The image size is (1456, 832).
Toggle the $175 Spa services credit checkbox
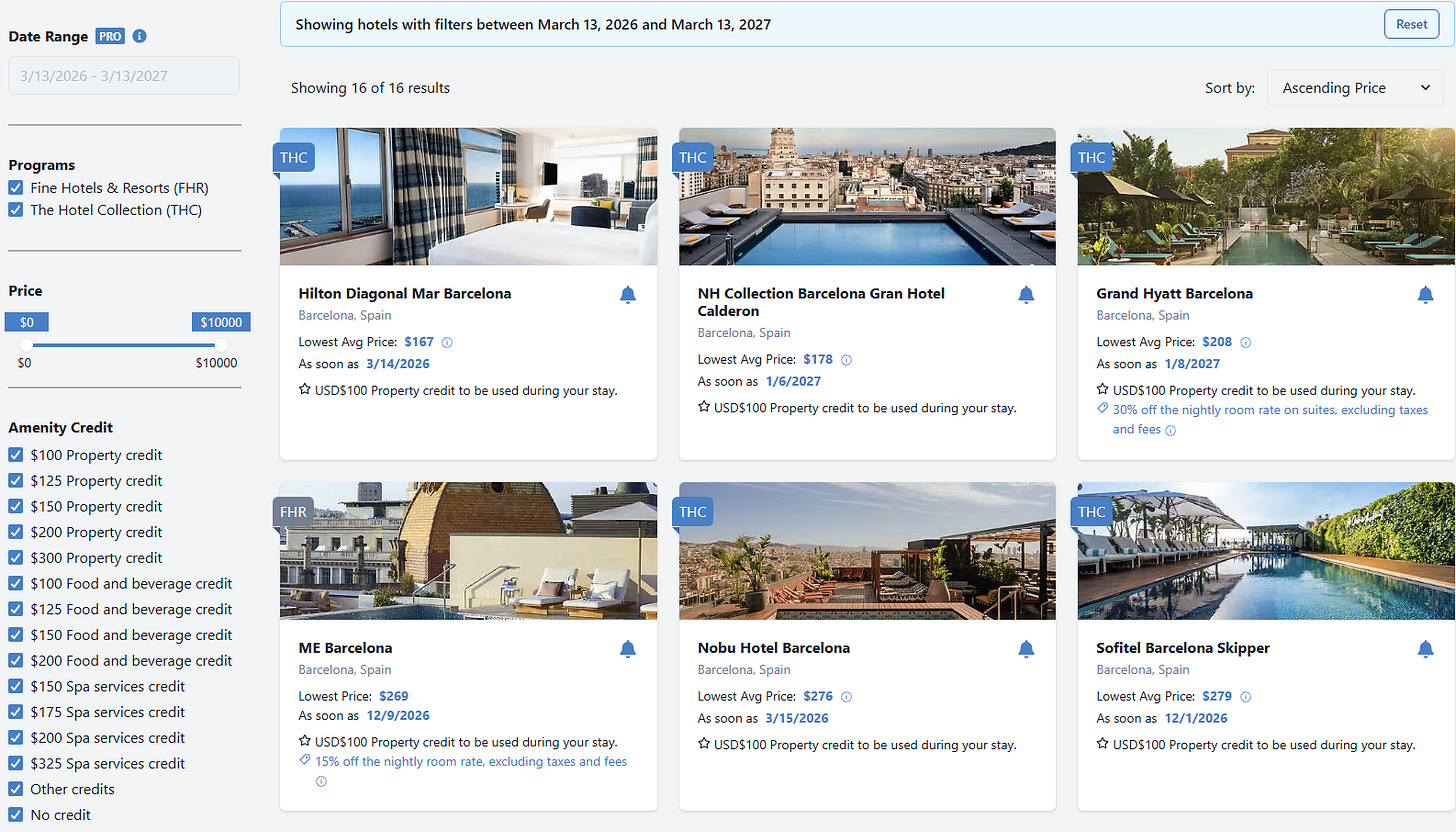tap(16, 713)
